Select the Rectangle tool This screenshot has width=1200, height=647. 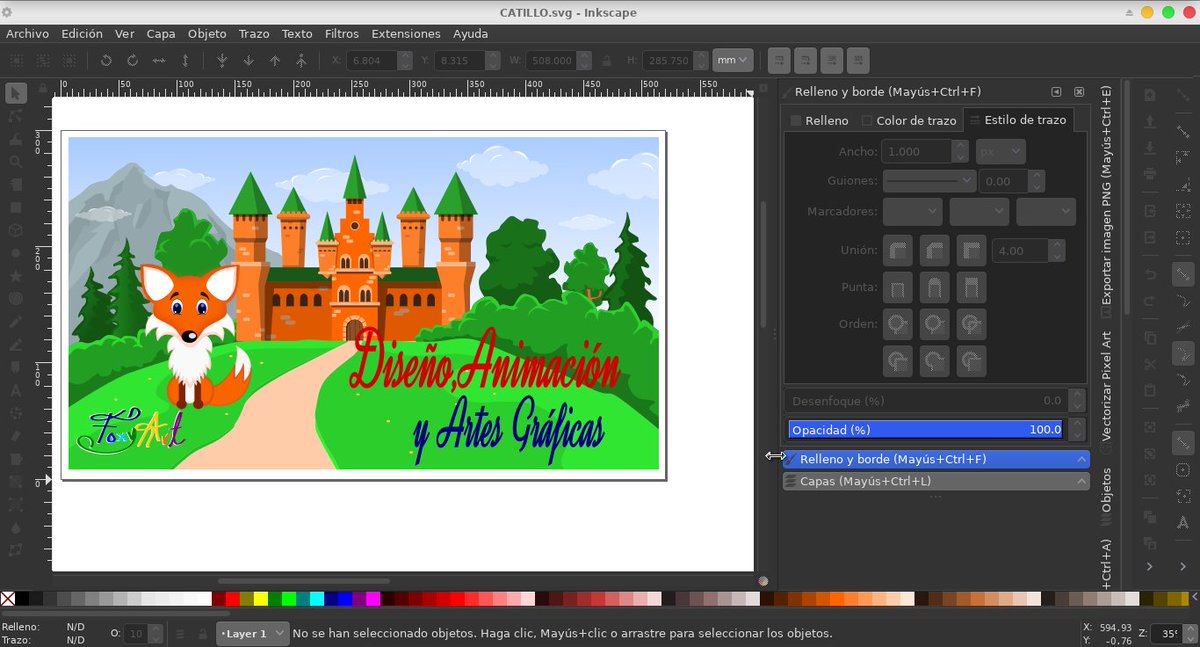click(15, 207)
